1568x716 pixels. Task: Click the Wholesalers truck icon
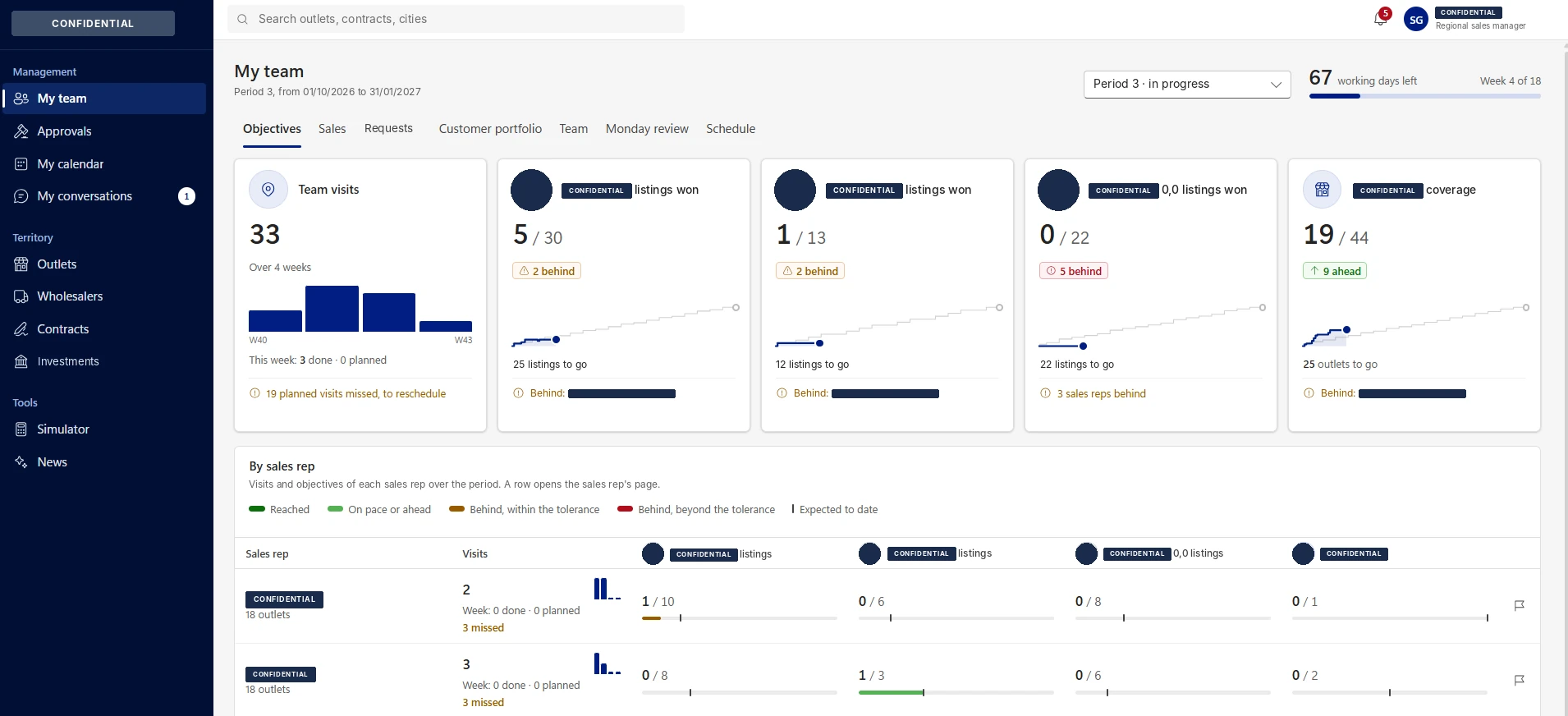(21, 296)
